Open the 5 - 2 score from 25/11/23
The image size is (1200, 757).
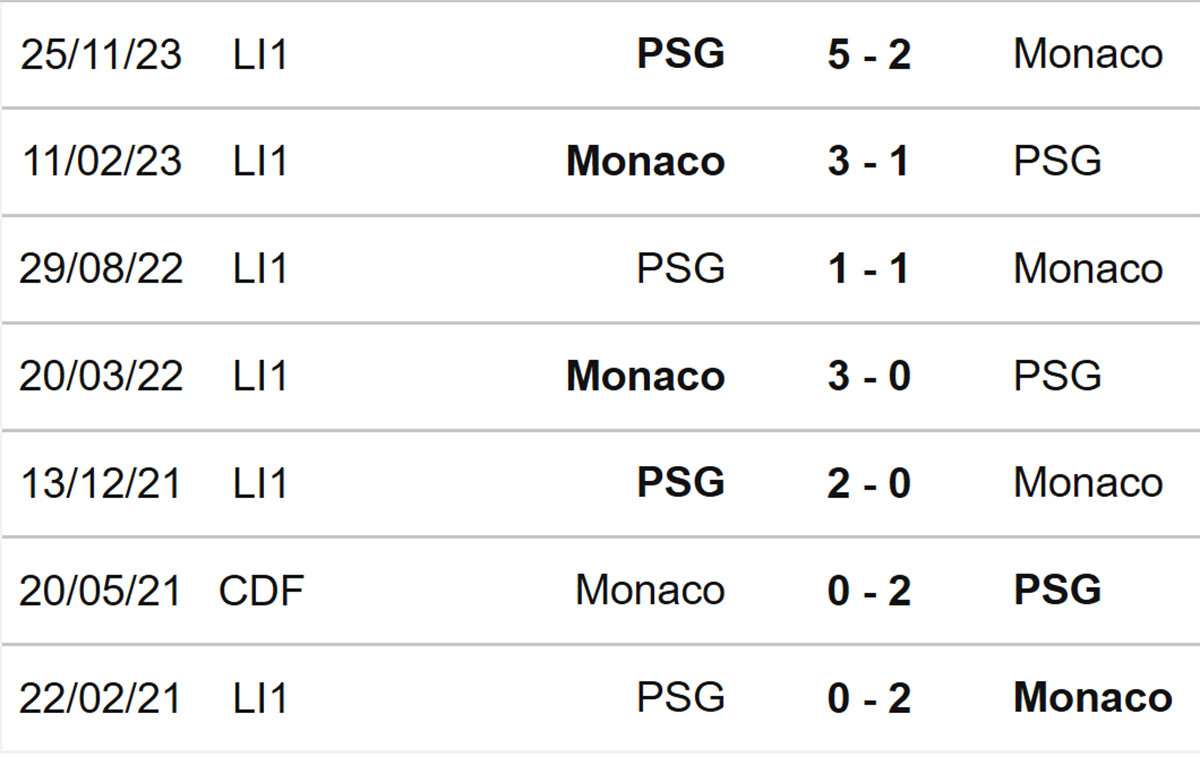[869, 54]
